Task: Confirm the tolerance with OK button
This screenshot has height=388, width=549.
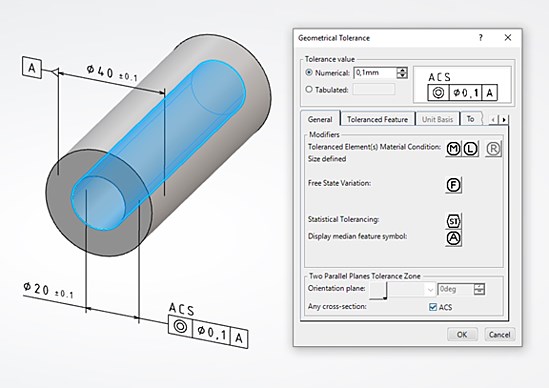Action: click(x=462, y=334)
